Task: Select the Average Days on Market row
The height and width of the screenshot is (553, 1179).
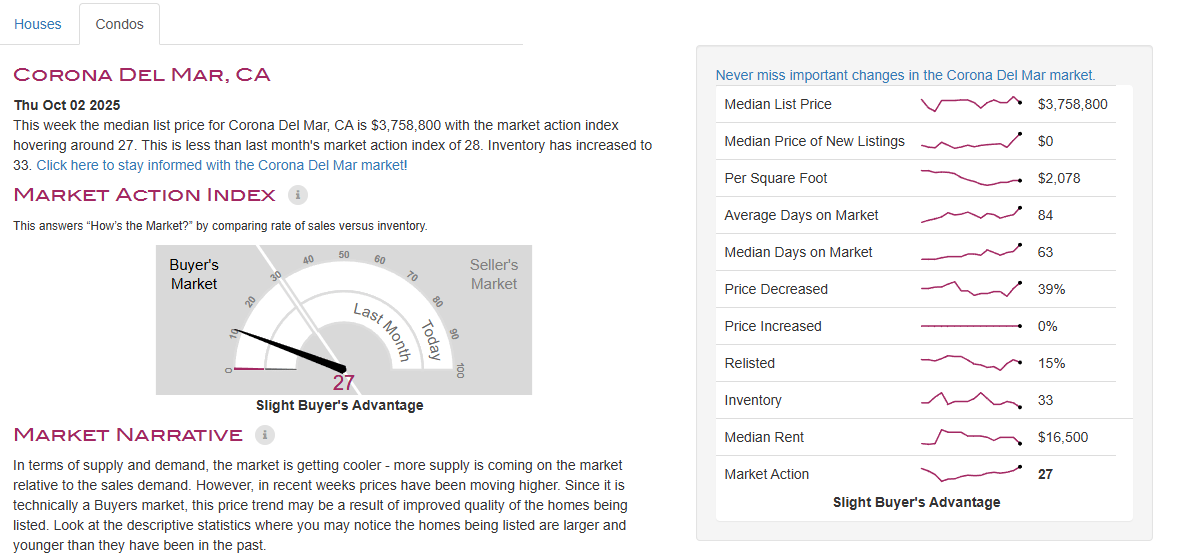Action: pos(801,215)
